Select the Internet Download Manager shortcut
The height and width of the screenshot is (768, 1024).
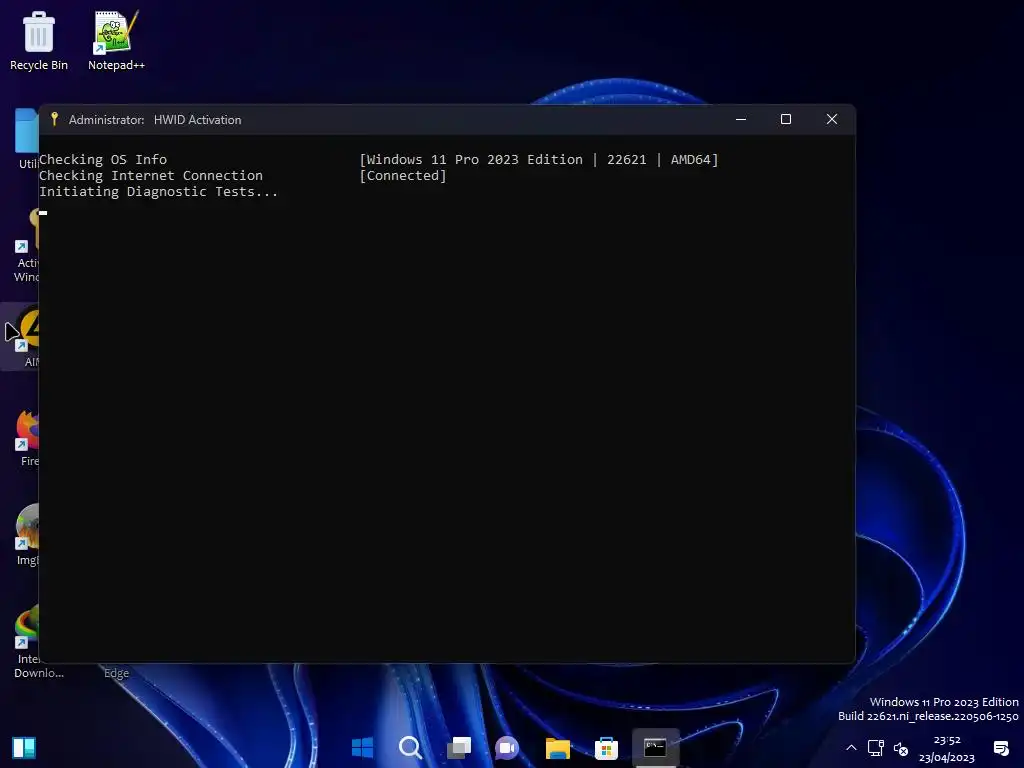point(27,641)
